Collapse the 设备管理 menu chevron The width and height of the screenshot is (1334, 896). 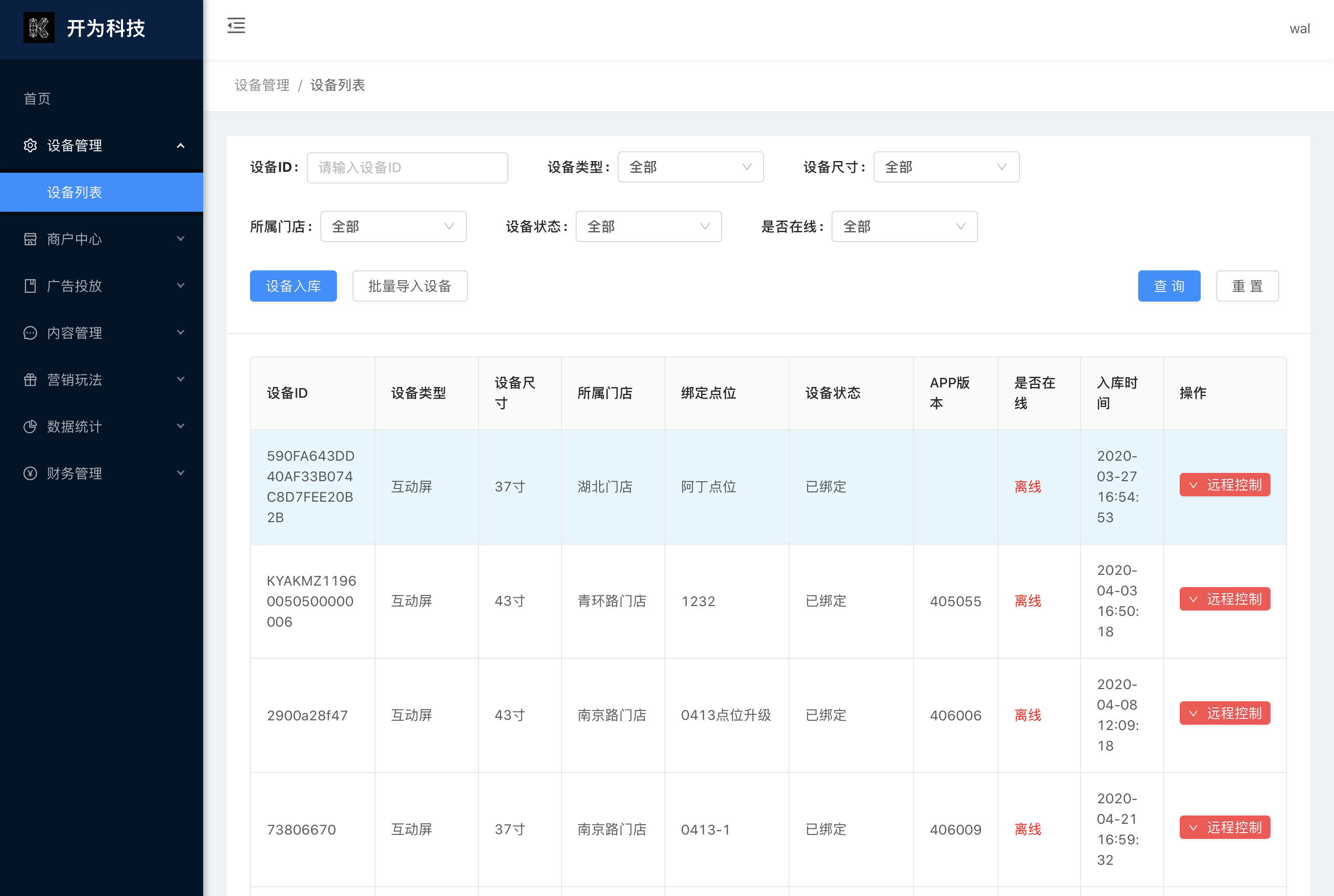(x=181, y=146)
